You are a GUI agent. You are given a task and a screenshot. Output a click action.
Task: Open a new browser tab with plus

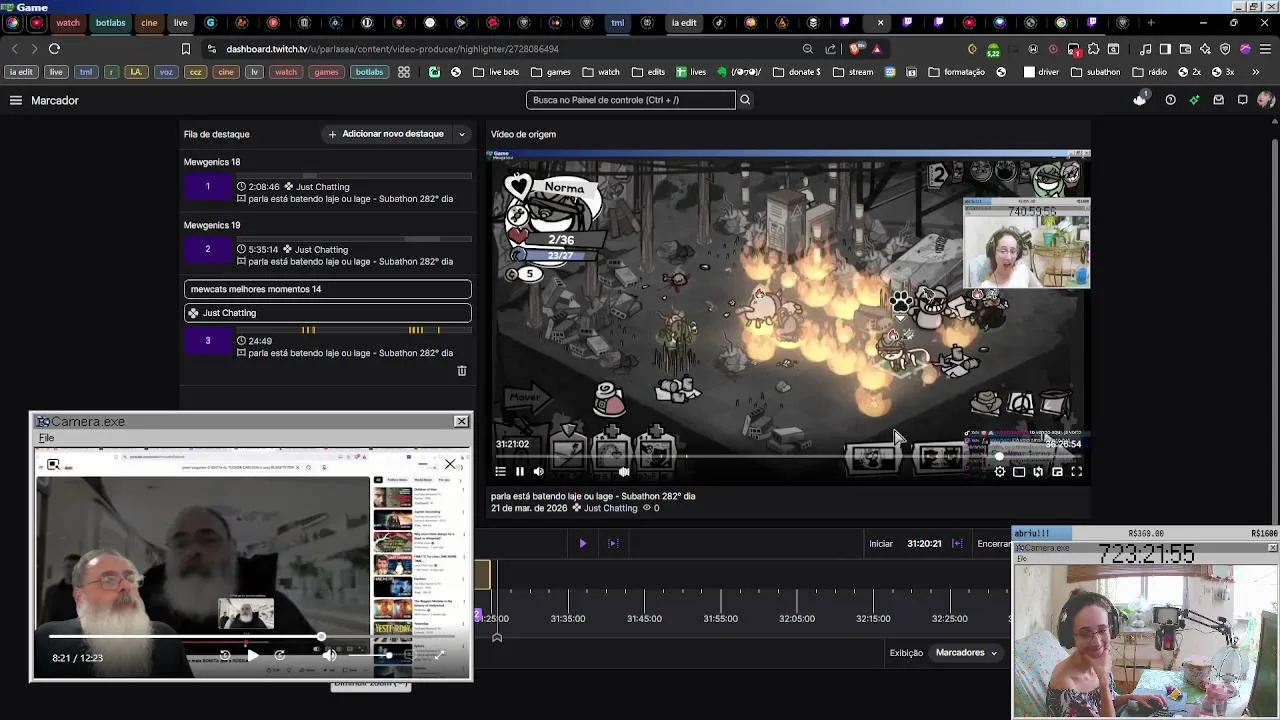pyautogui.click(x=1150, y=22)
